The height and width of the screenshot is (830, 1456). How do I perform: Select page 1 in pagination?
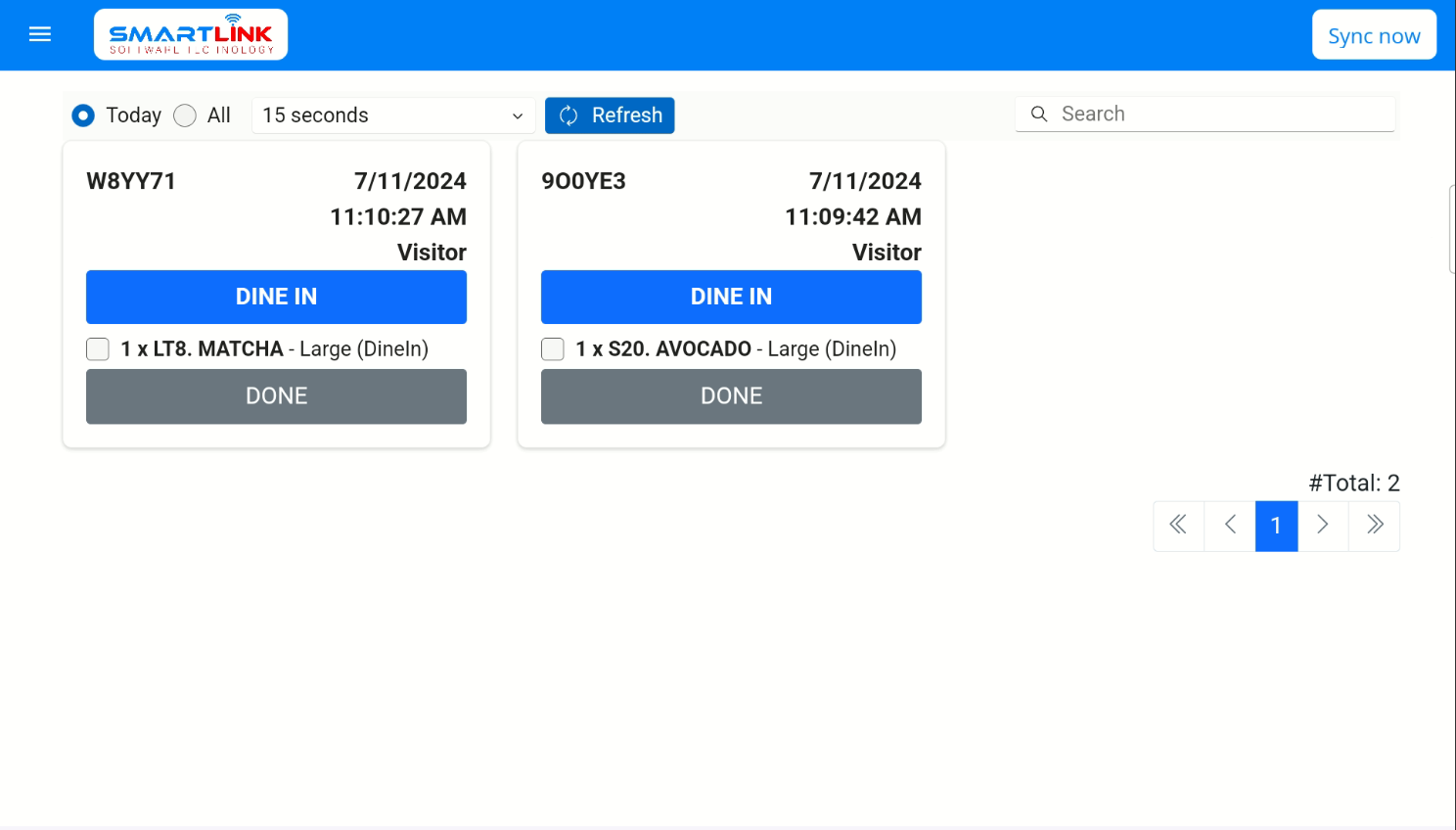coord(1276,526)
